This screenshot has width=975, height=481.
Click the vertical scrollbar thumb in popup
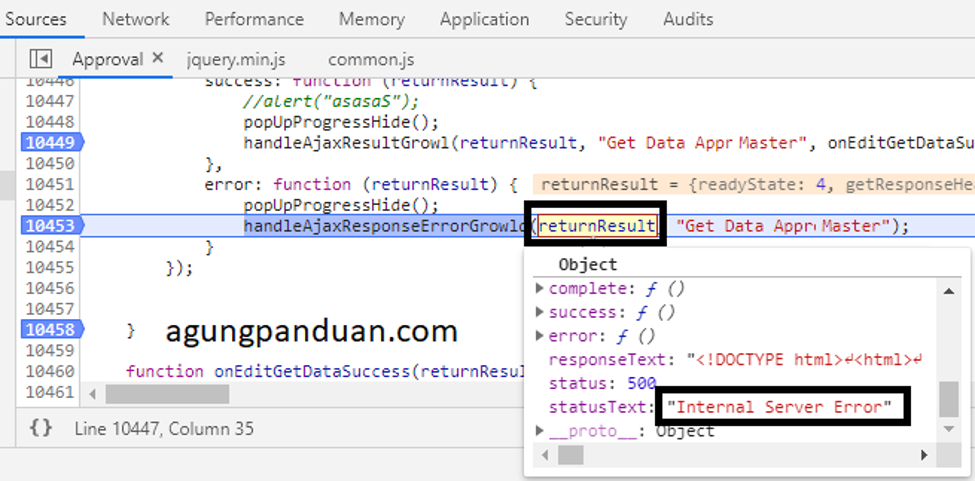pyautogui.click(x=949, y=399)
